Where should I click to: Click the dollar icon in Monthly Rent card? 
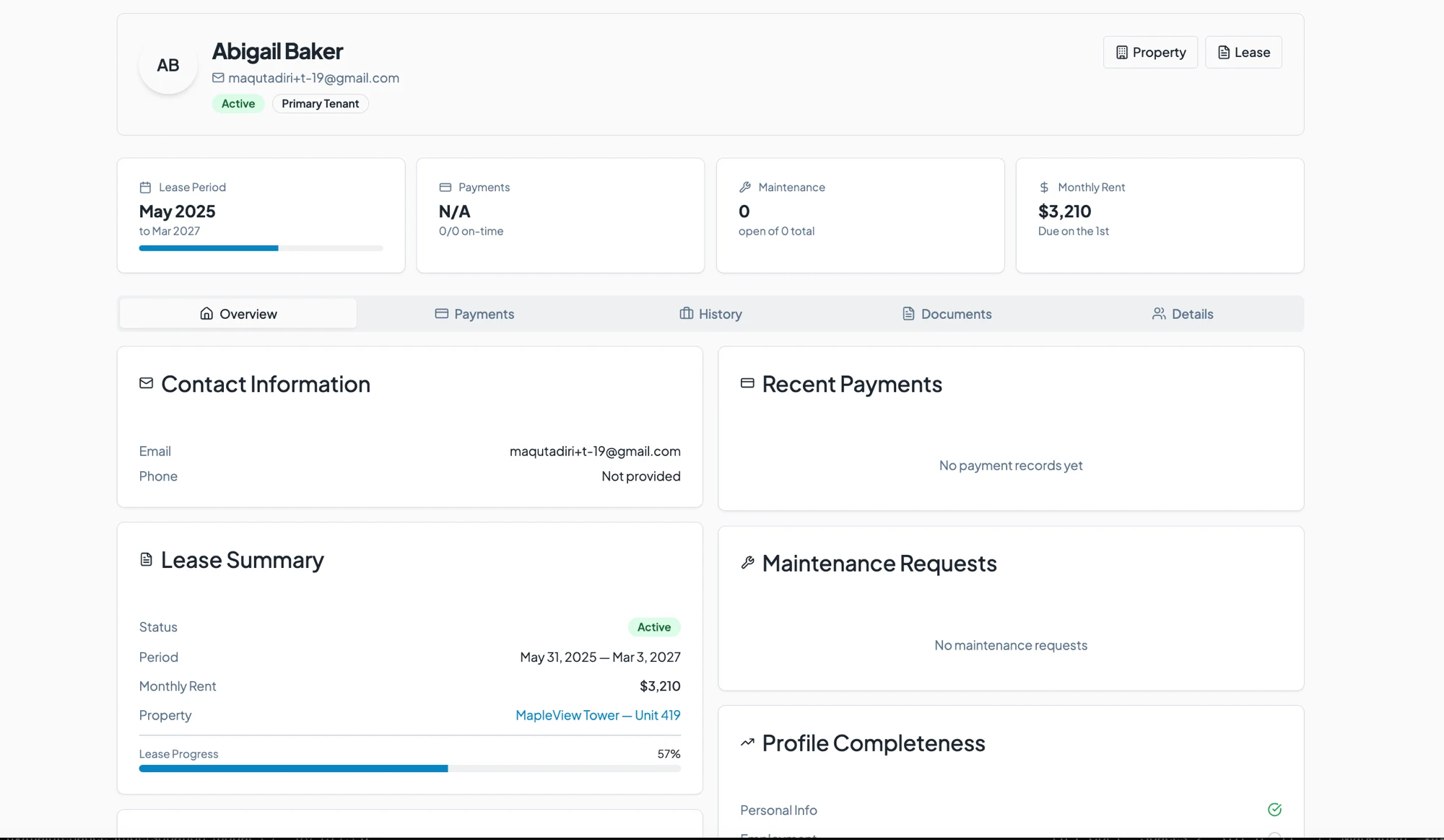pos(1044,188)
